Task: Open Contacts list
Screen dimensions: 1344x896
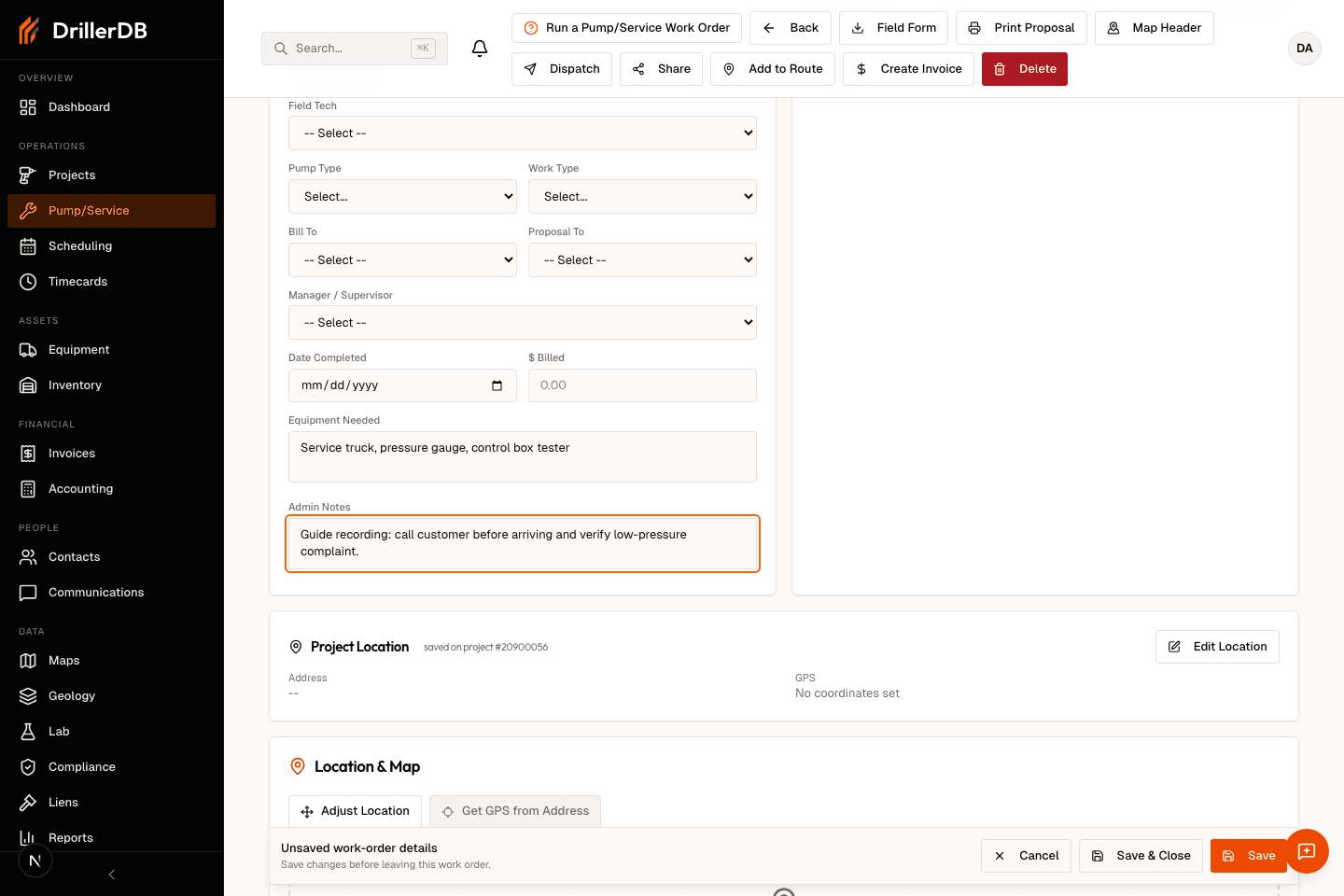Action: [x=111, y=557]
